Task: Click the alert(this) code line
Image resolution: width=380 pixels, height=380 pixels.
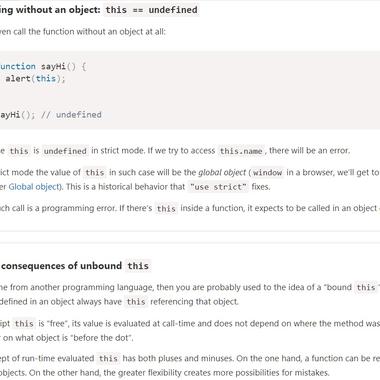Action: pos(35,79)
